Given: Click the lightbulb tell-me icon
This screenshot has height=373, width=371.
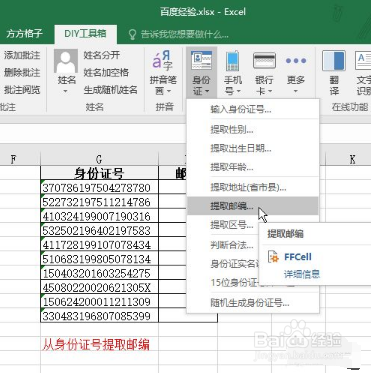Looking at the screenshot, I should 132,34.
